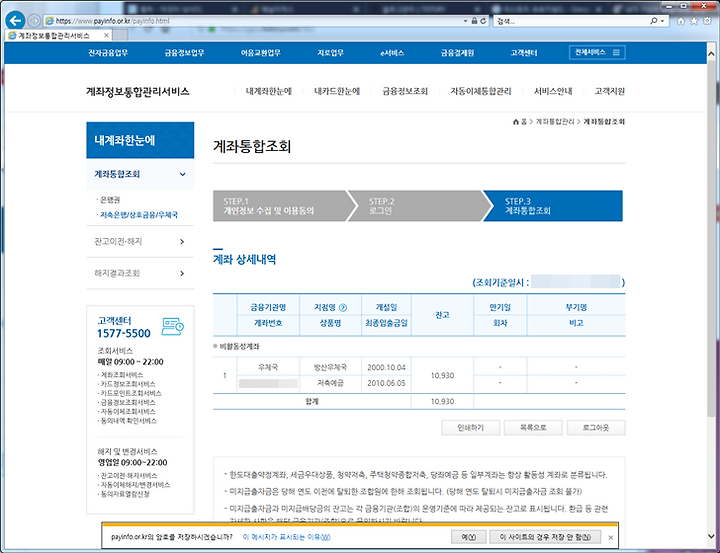
Task: Click the hamburger icon in 전체서비스 button
Action: (x=616, y=52)
